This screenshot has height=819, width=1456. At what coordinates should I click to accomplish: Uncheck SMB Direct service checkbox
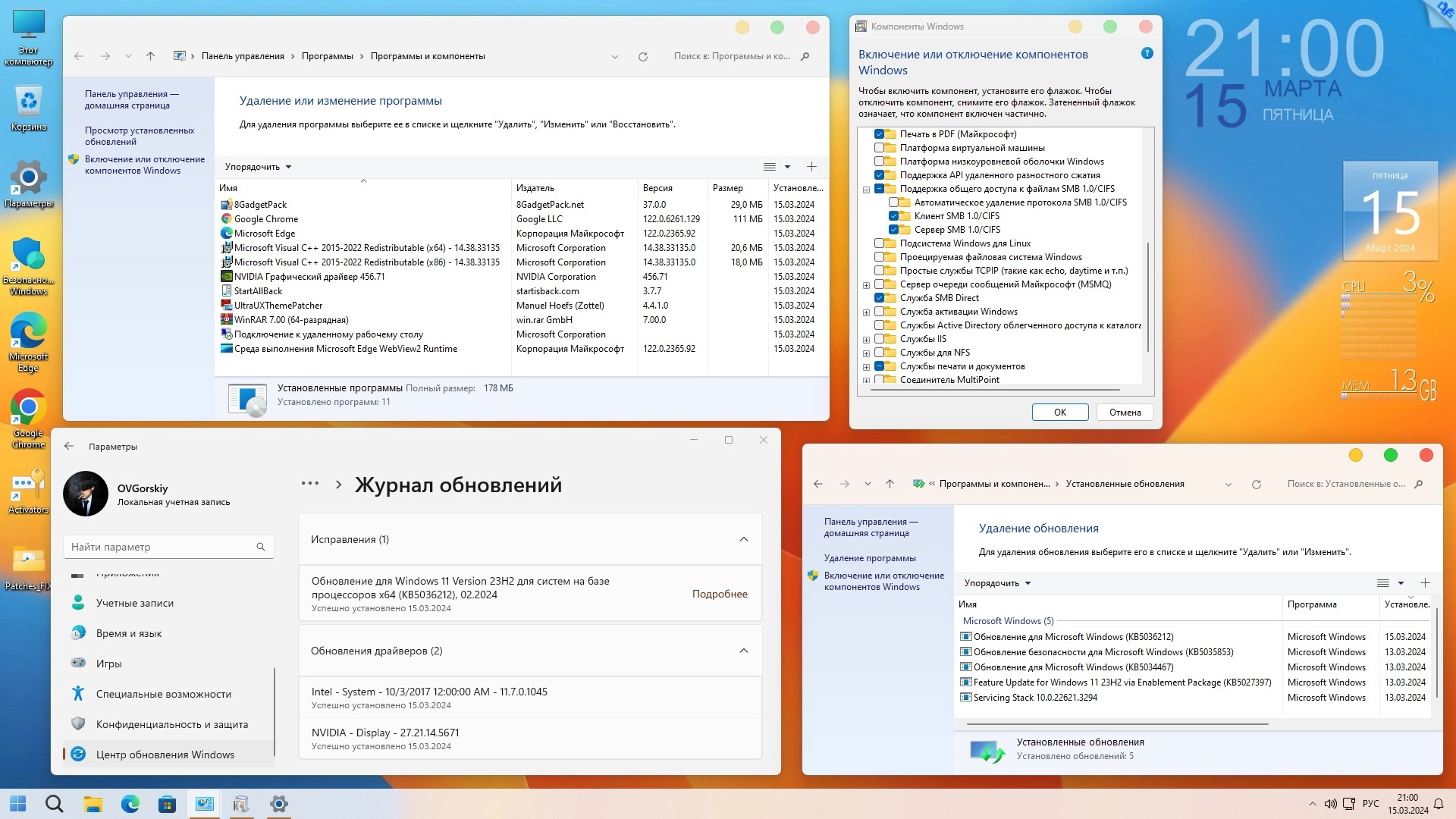pos(880,298)
